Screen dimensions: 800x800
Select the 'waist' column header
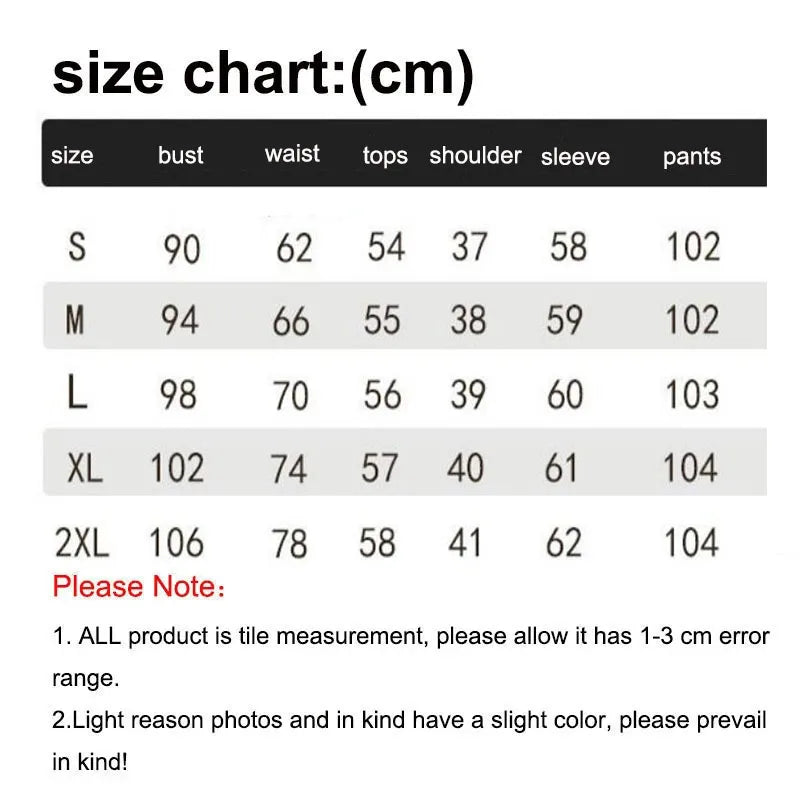pos(292,154)
